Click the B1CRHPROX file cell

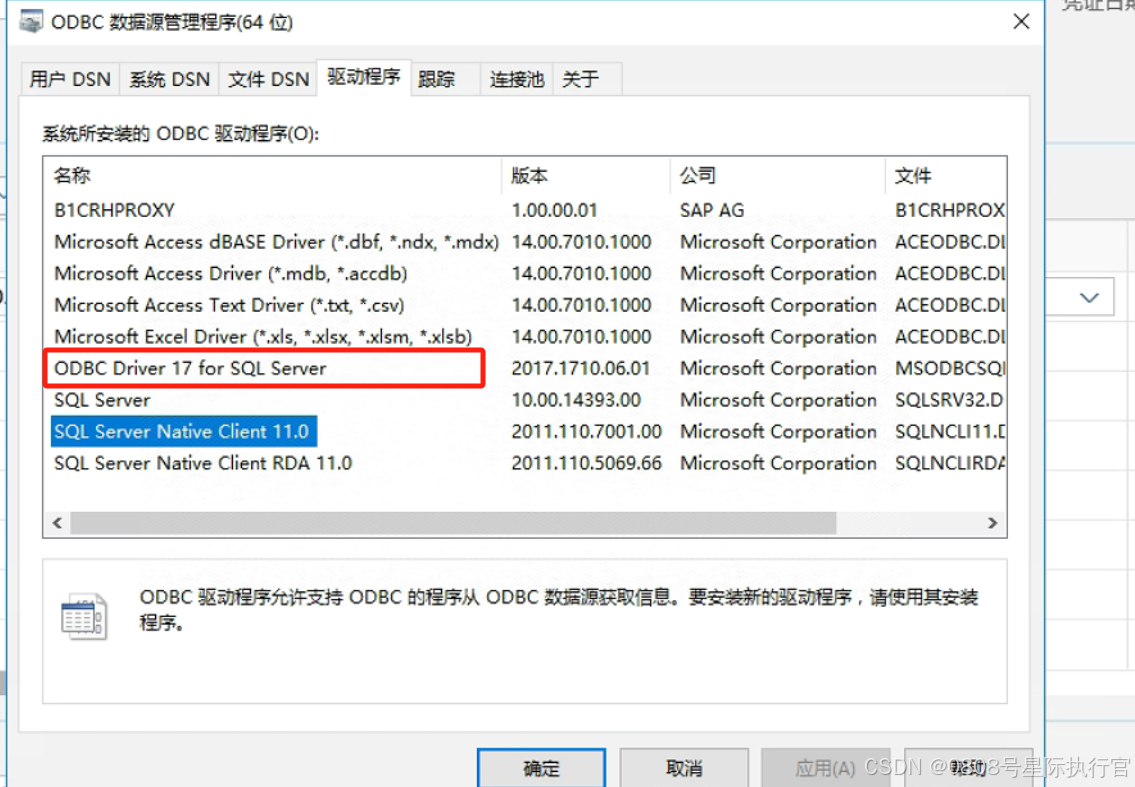pyautogui.click(x=950, y=210)
